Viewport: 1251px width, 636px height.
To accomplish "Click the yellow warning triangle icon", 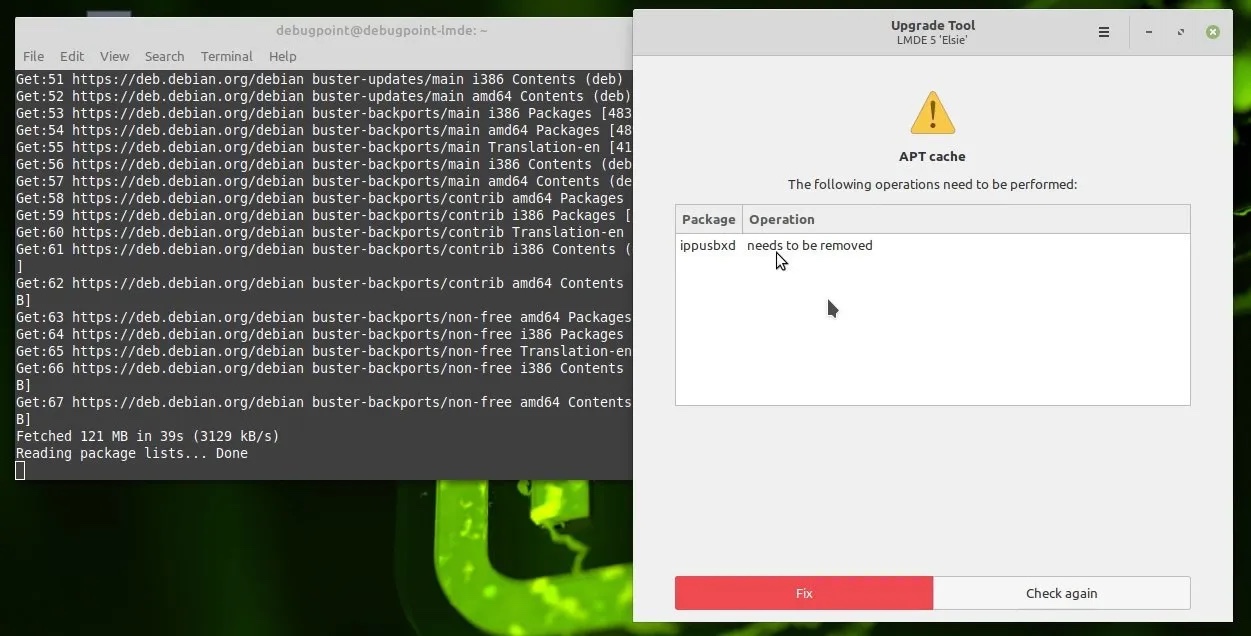I will pyautogui.click(x=932, y=114).
